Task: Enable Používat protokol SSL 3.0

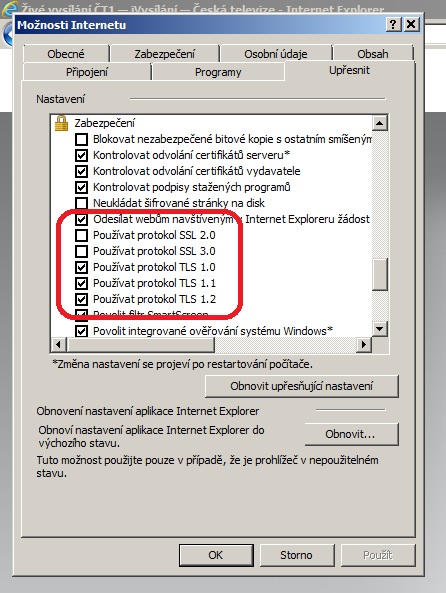Action: pos(81,251)
